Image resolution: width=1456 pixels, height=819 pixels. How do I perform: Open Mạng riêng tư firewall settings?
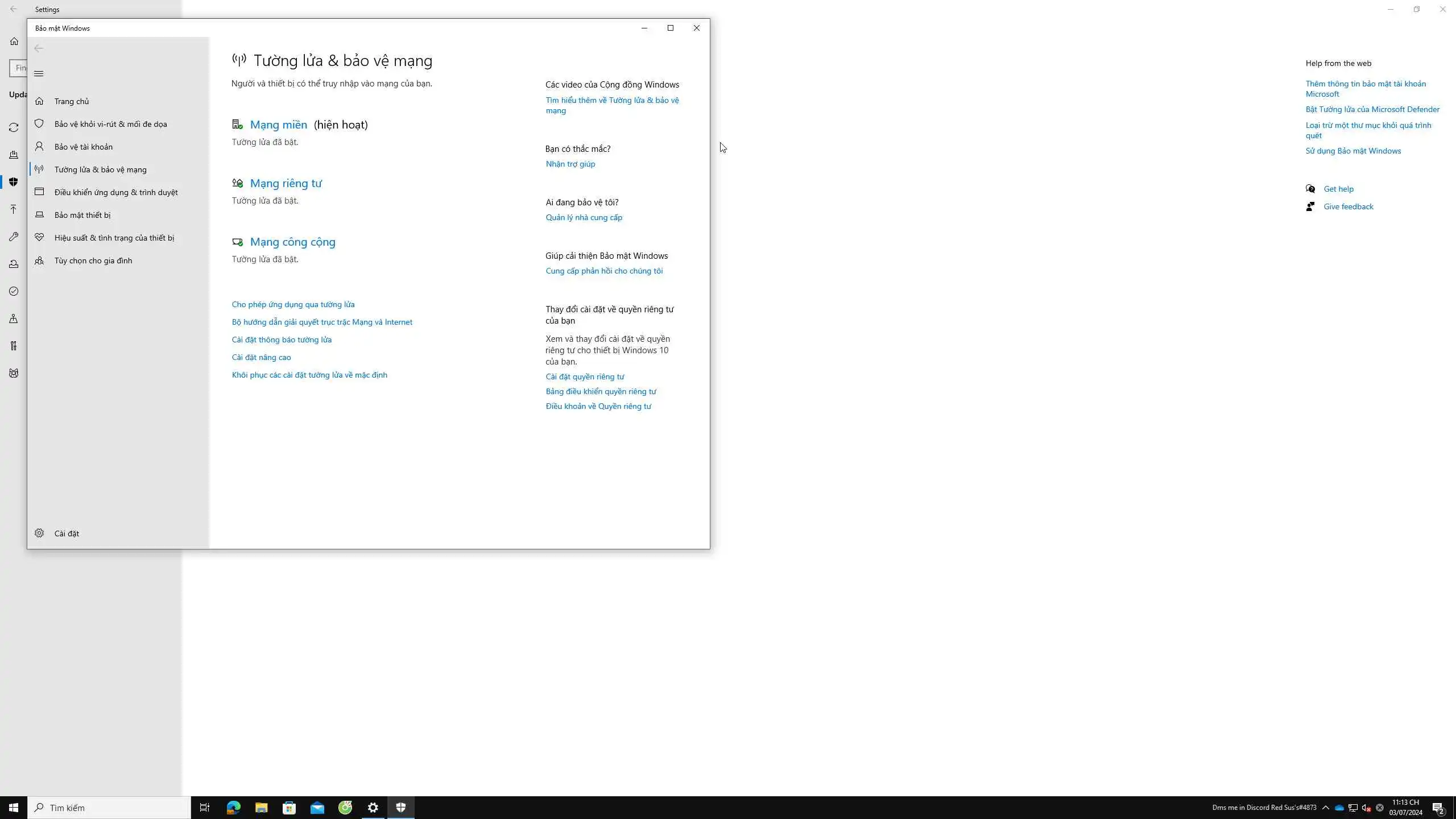click(286, 183)
